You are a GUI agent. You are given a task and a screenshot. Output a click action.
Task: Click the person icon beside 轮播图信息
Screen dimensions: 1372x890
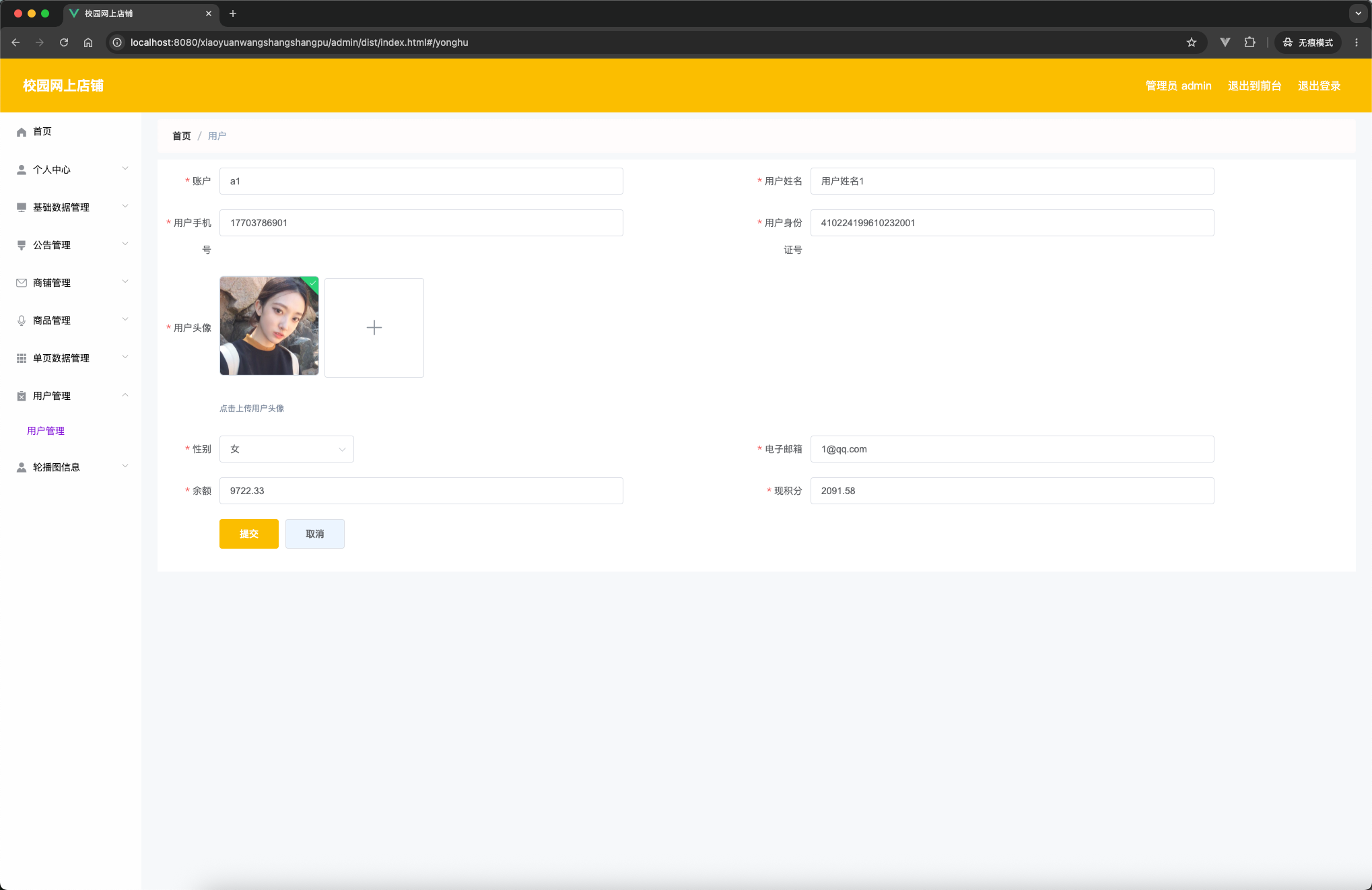(22, 467)
